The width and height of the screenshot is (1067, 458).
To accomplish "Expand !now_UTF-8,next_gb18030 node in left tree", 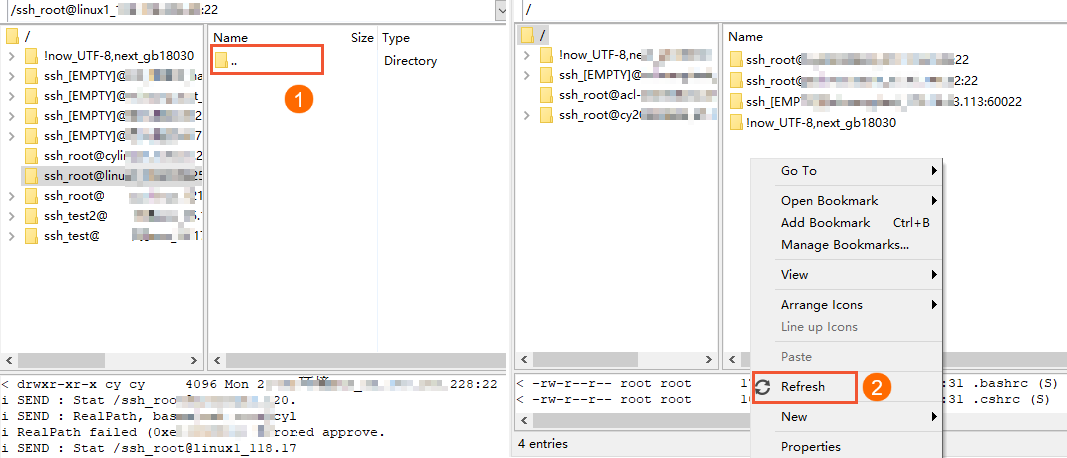I will point(12,56).
